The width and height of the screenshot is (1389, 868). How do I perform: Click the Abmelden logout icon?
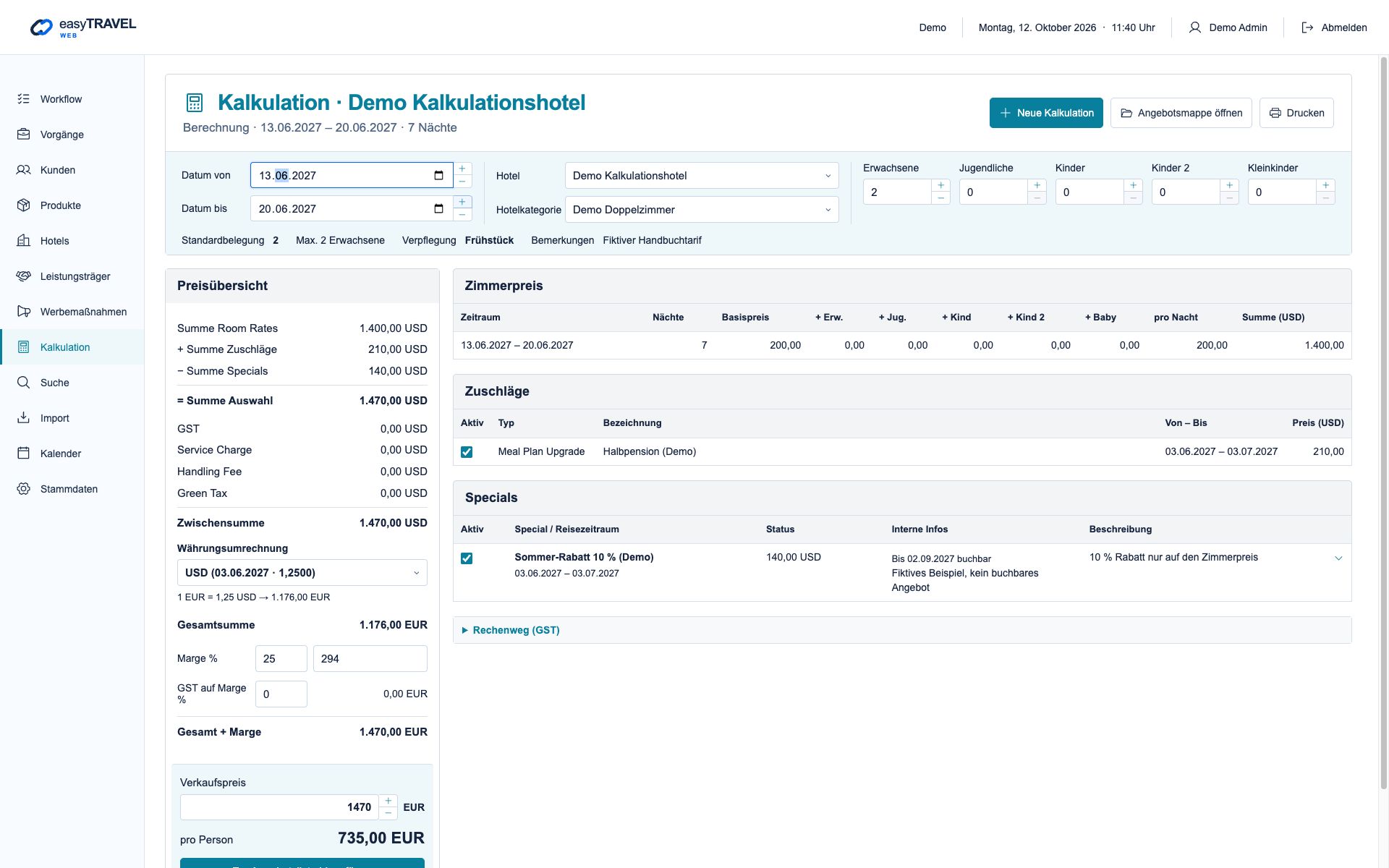click(1307, 27)
